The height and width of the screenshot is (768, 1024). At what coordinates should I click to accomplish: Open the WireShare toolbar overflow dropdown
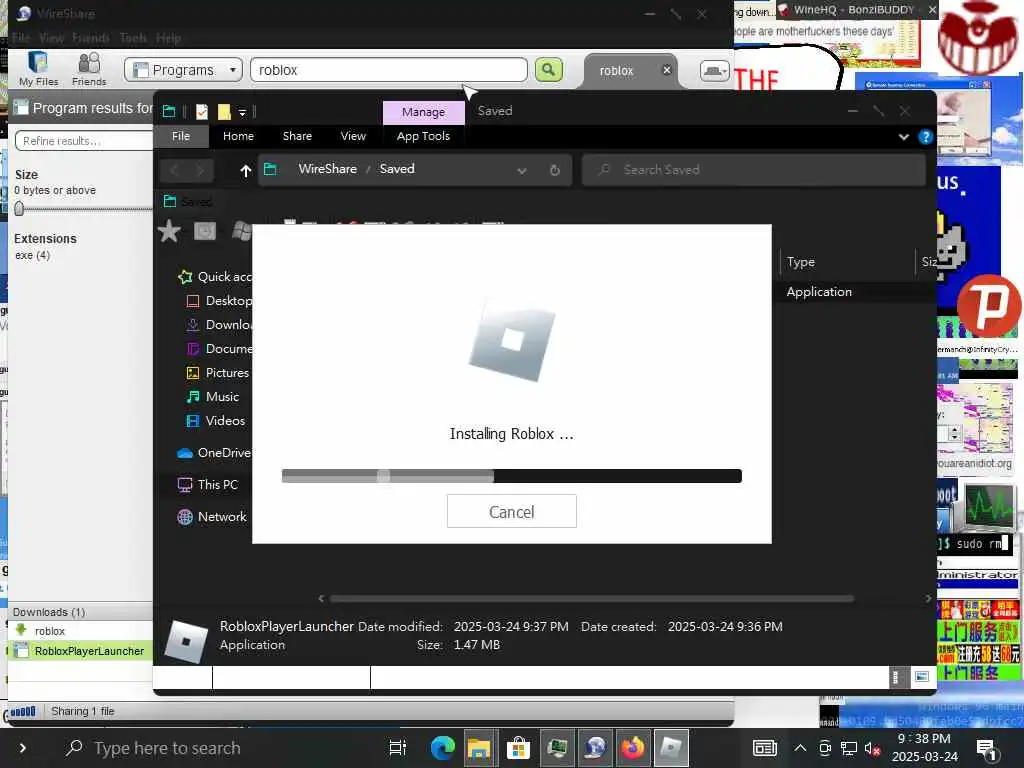[714, 71]
